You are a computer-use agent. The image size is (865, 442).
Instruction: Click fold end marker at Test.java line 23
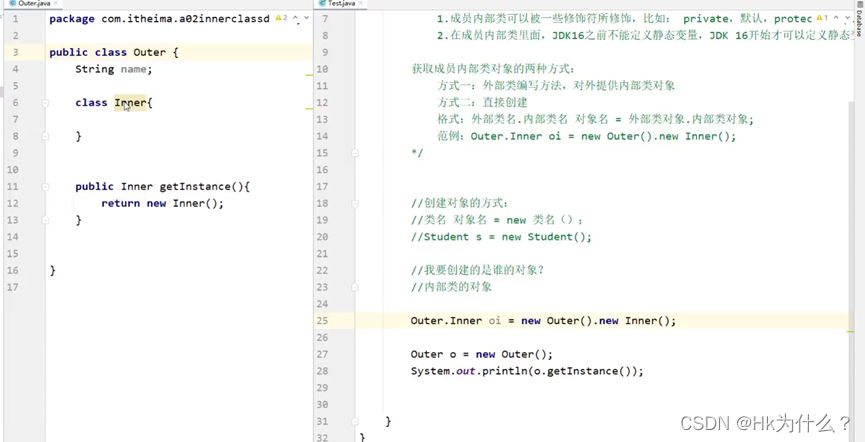[x=355, y=287]
